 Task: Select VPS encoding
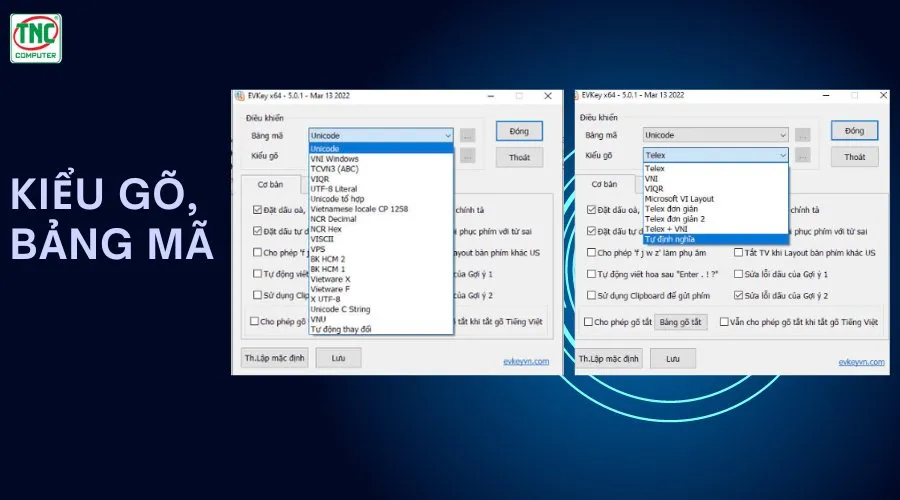(381, 249)
